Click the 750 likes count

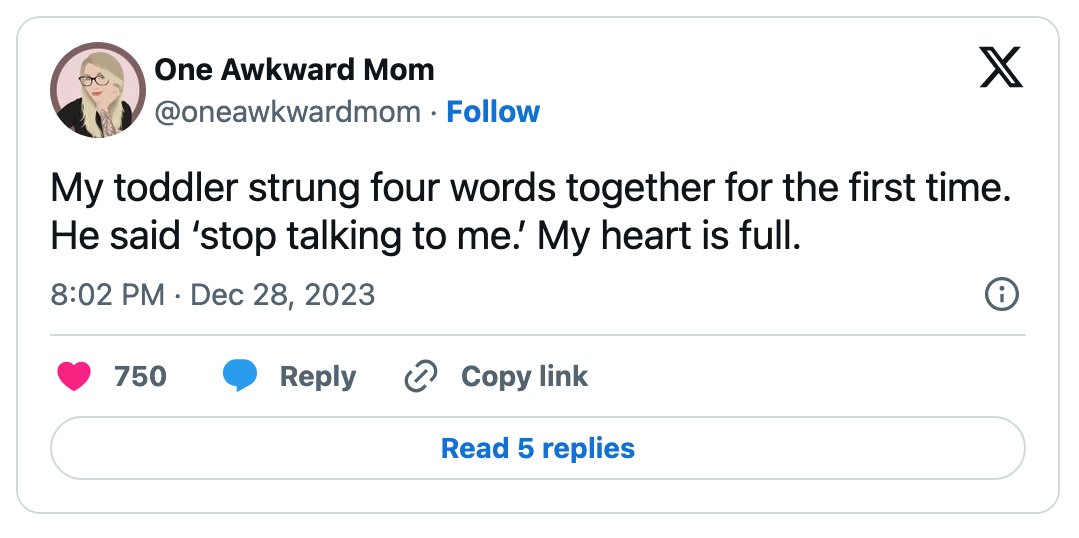(x=140, y=376)
